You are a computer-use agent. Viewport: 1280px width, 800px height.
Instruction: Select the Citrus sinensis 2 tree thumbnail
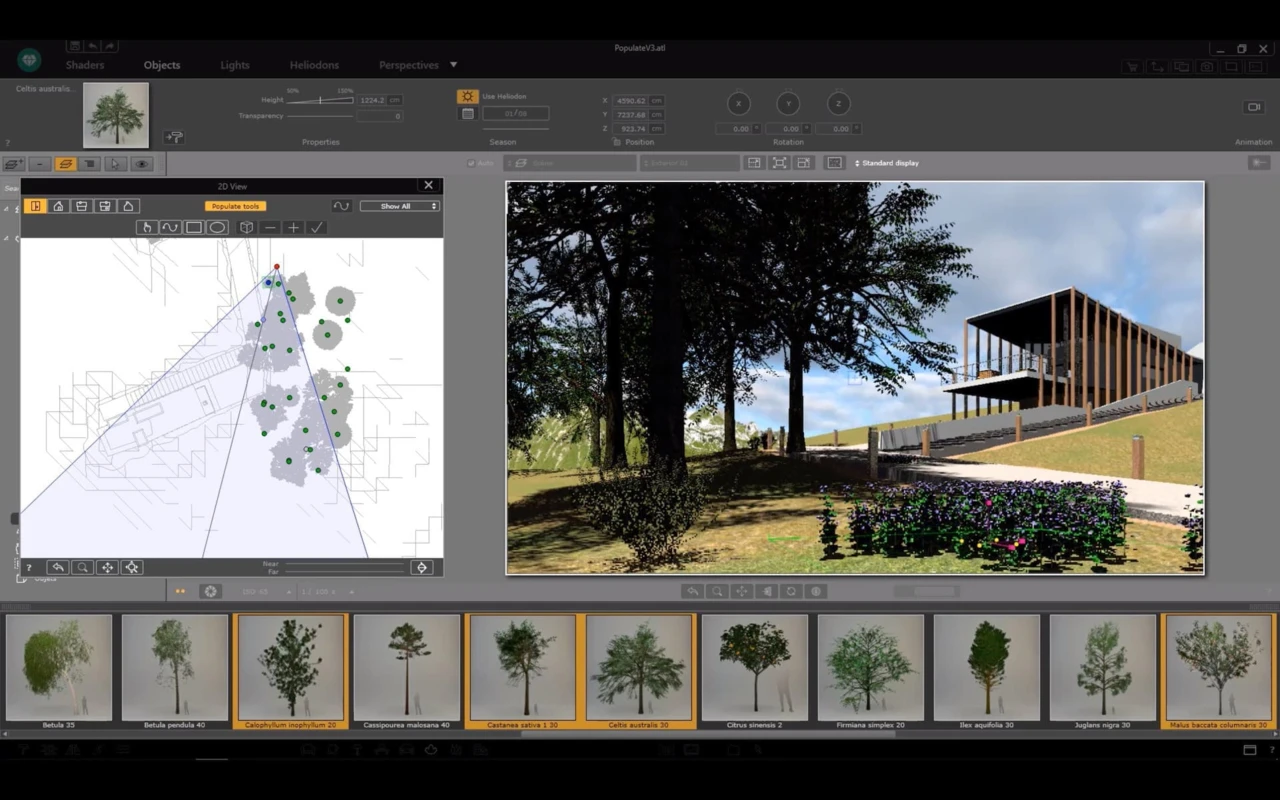pos(754,668)
